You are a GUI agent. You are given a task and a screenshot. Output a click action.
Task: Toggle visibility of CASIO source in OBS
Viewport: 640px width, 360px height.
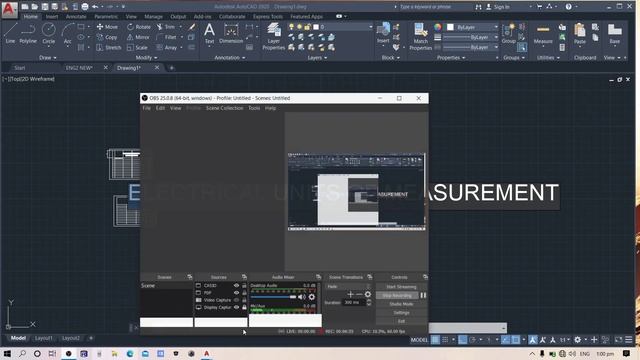(x=236, y=286)
